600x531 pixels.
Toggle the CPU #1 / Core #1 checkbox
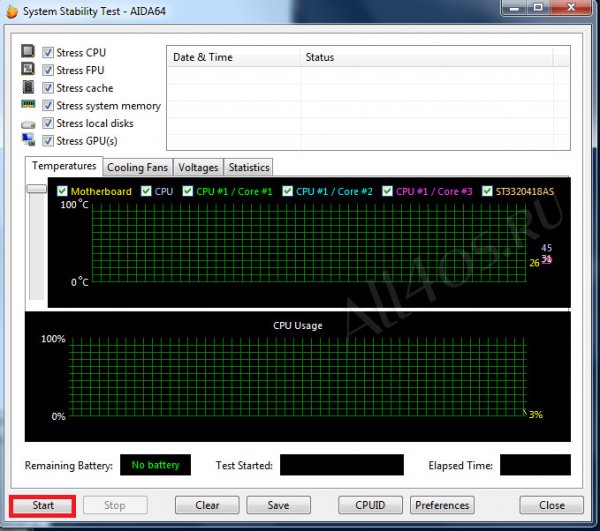(188, 191)
